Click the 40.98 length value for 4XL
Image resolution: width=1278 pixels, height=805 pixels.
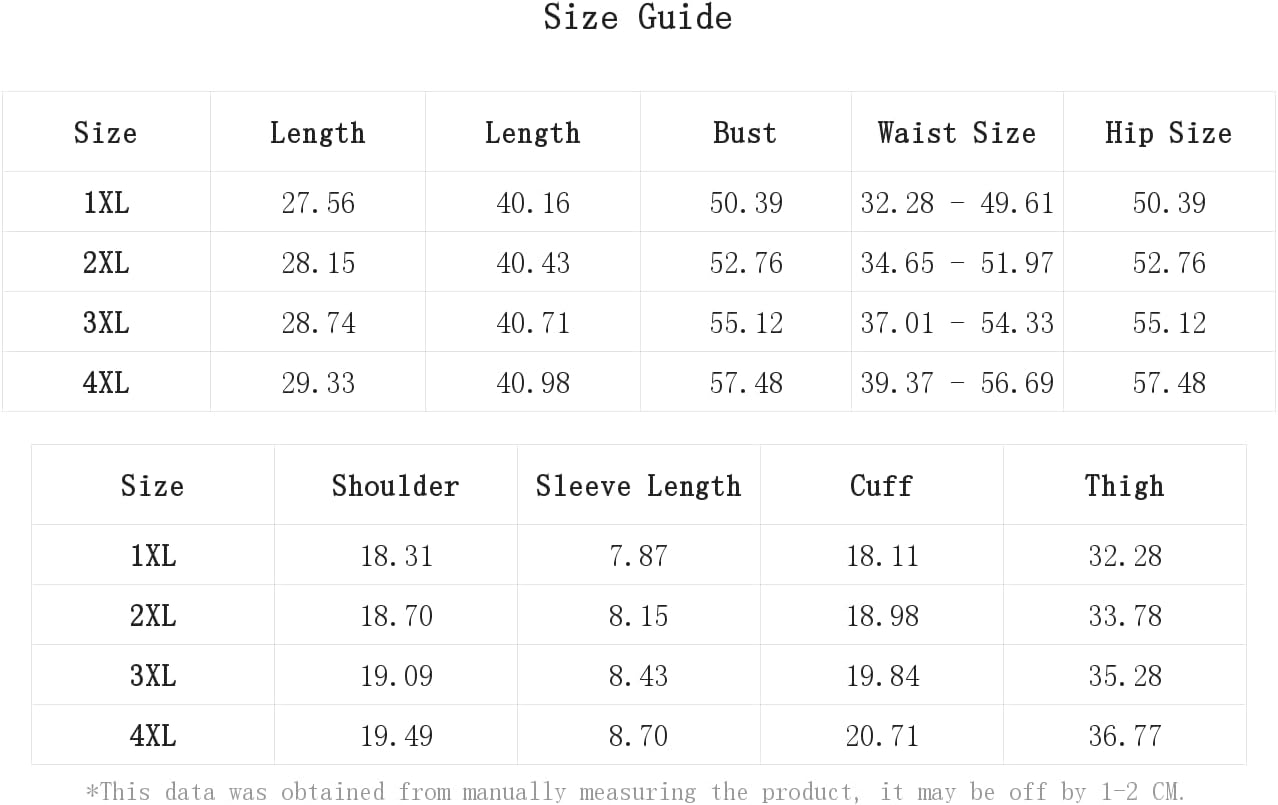[x=533, y=383]
